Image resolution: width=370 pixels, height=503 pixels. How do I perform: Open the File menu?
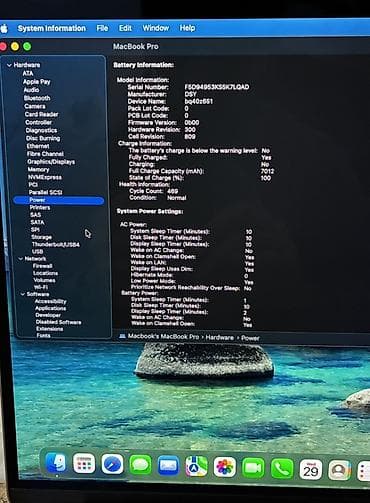coord(102,28)
